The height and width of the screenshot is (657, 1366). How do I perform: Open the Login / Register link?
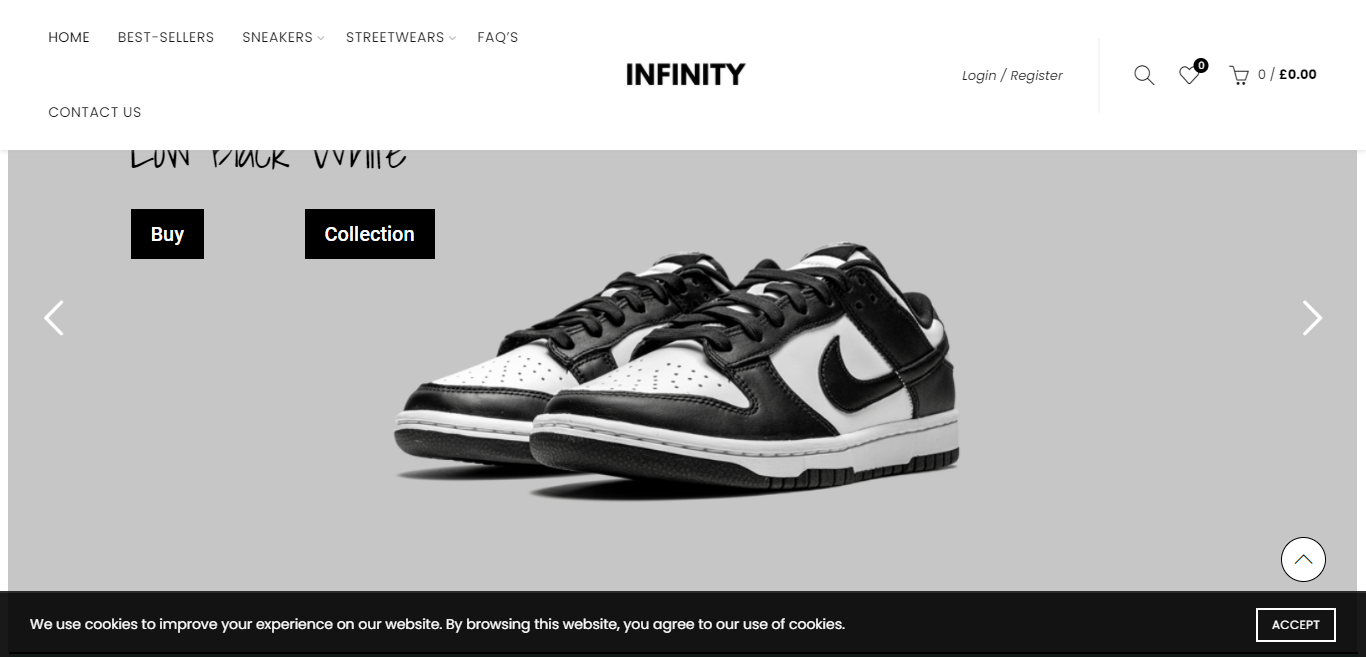[1012, 75]
